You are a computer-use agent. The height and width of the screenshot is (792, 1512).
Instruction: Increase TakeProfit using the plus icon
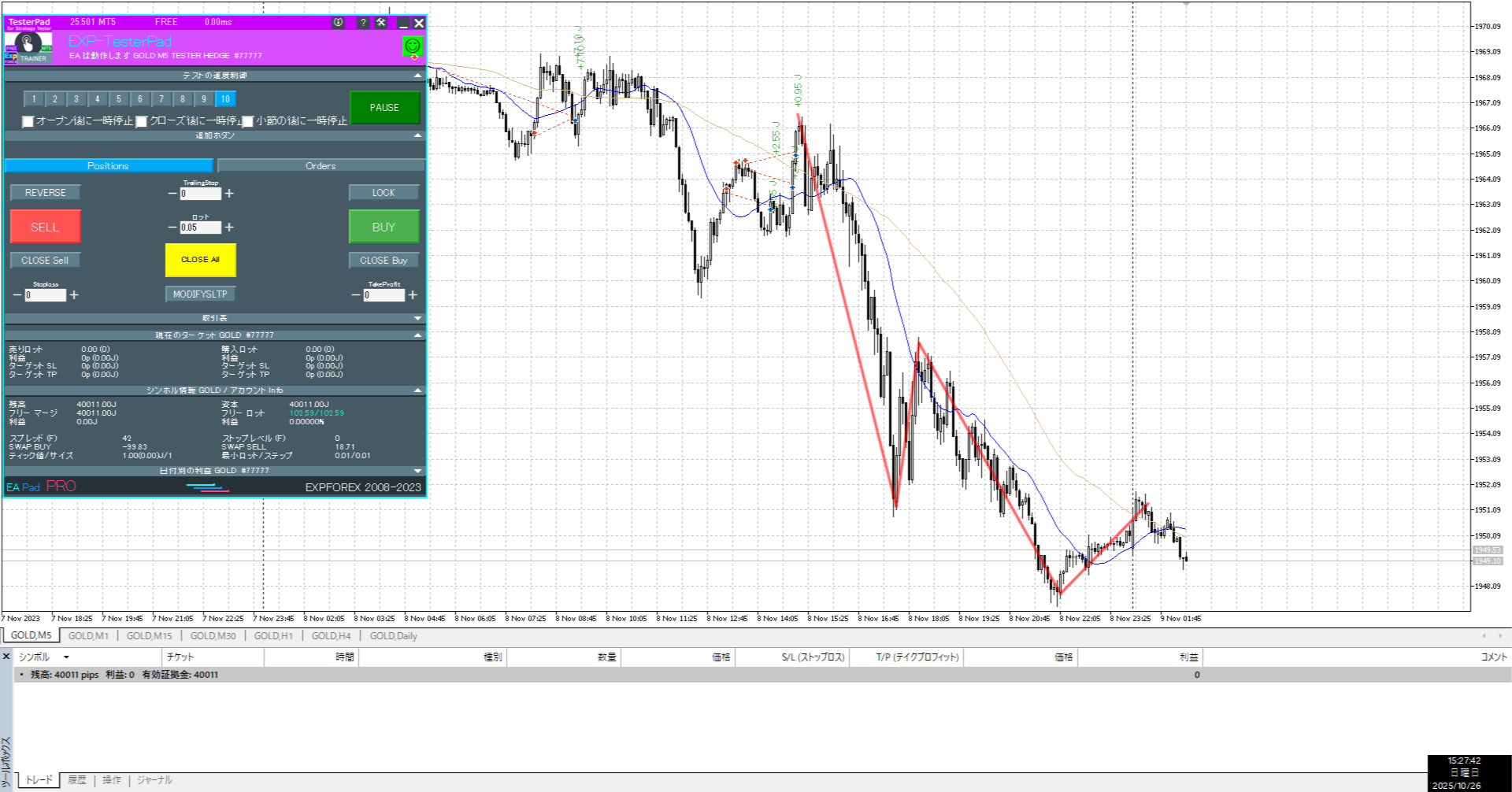pyautogui.click(x=413, y=295)
